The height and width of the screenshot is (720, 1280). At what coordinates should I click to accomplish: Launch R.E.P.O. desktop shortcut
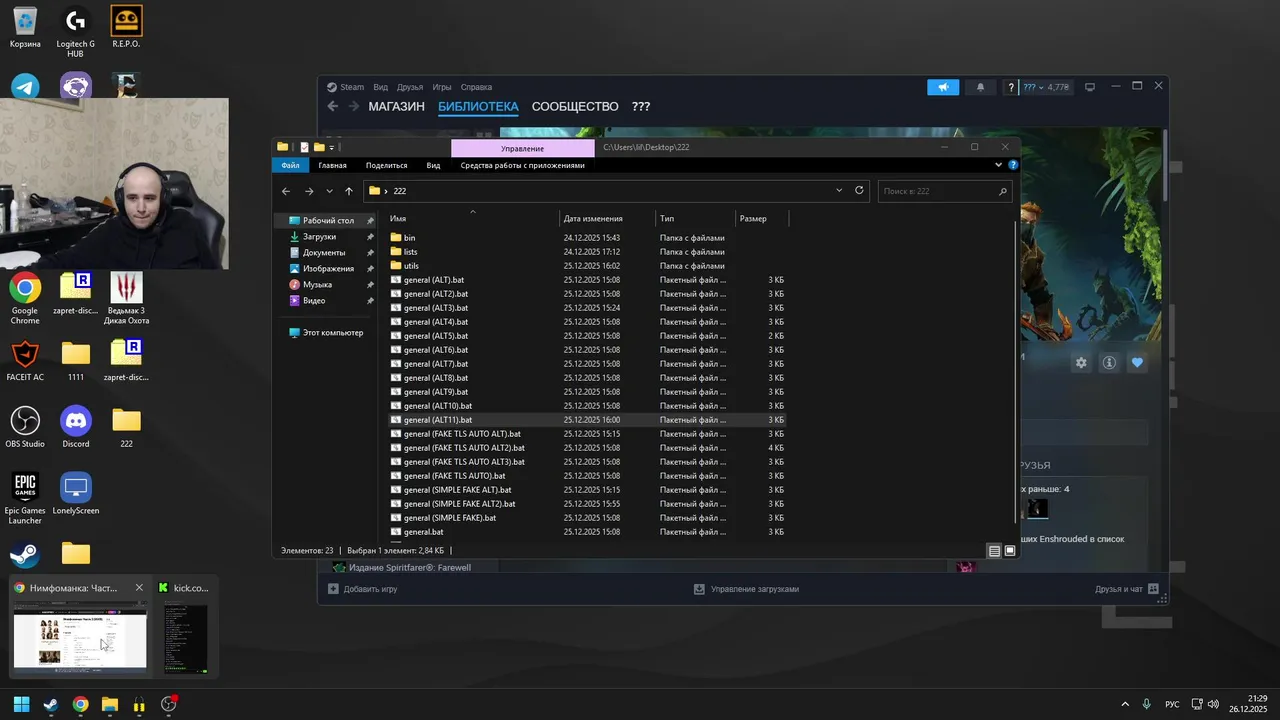(126, 27)
